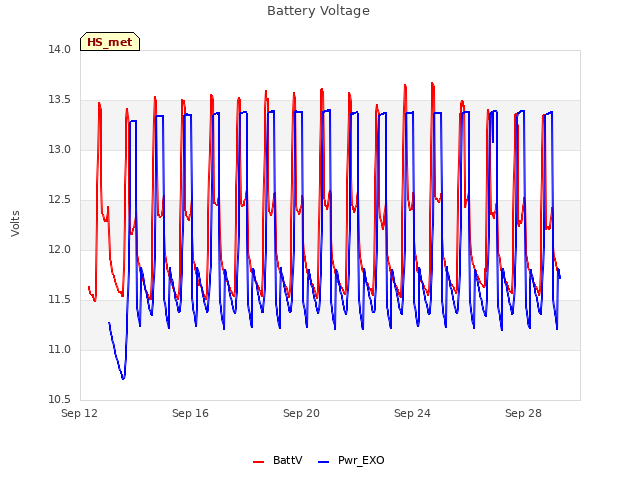Viewport: 640px width, 480px height.
Task: Click the 11.0 y-axis tick label
Action: click(x=60, y=349)
